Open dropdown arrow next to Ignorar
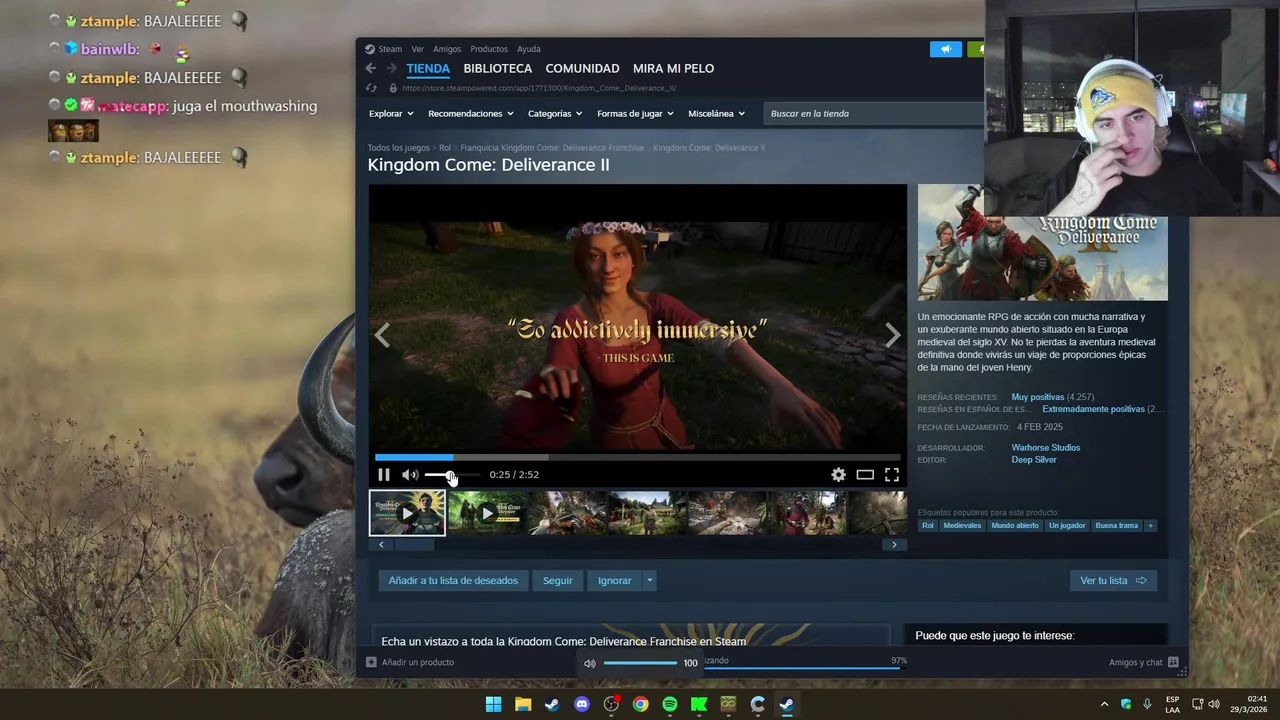Image resolution: width=1280 pixels, height=720 pixels. pos(649,581)
